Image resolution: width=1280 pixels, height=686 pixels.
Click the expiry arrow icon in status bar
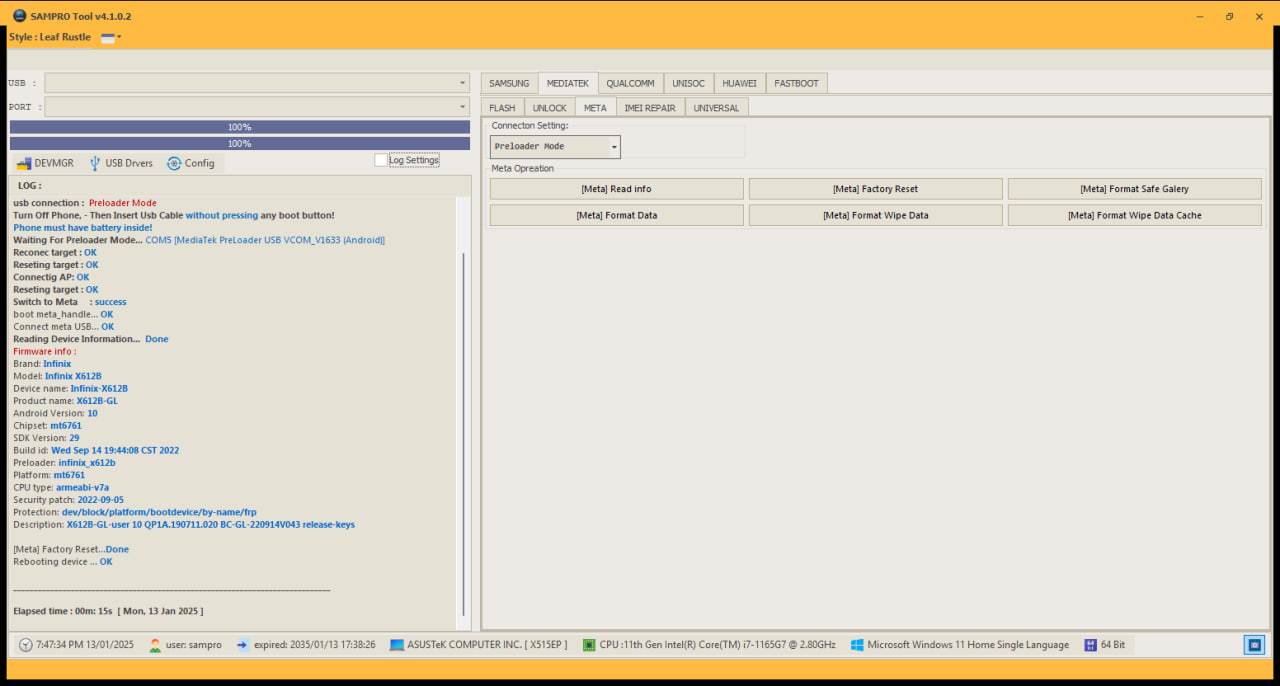click(243, 645)
